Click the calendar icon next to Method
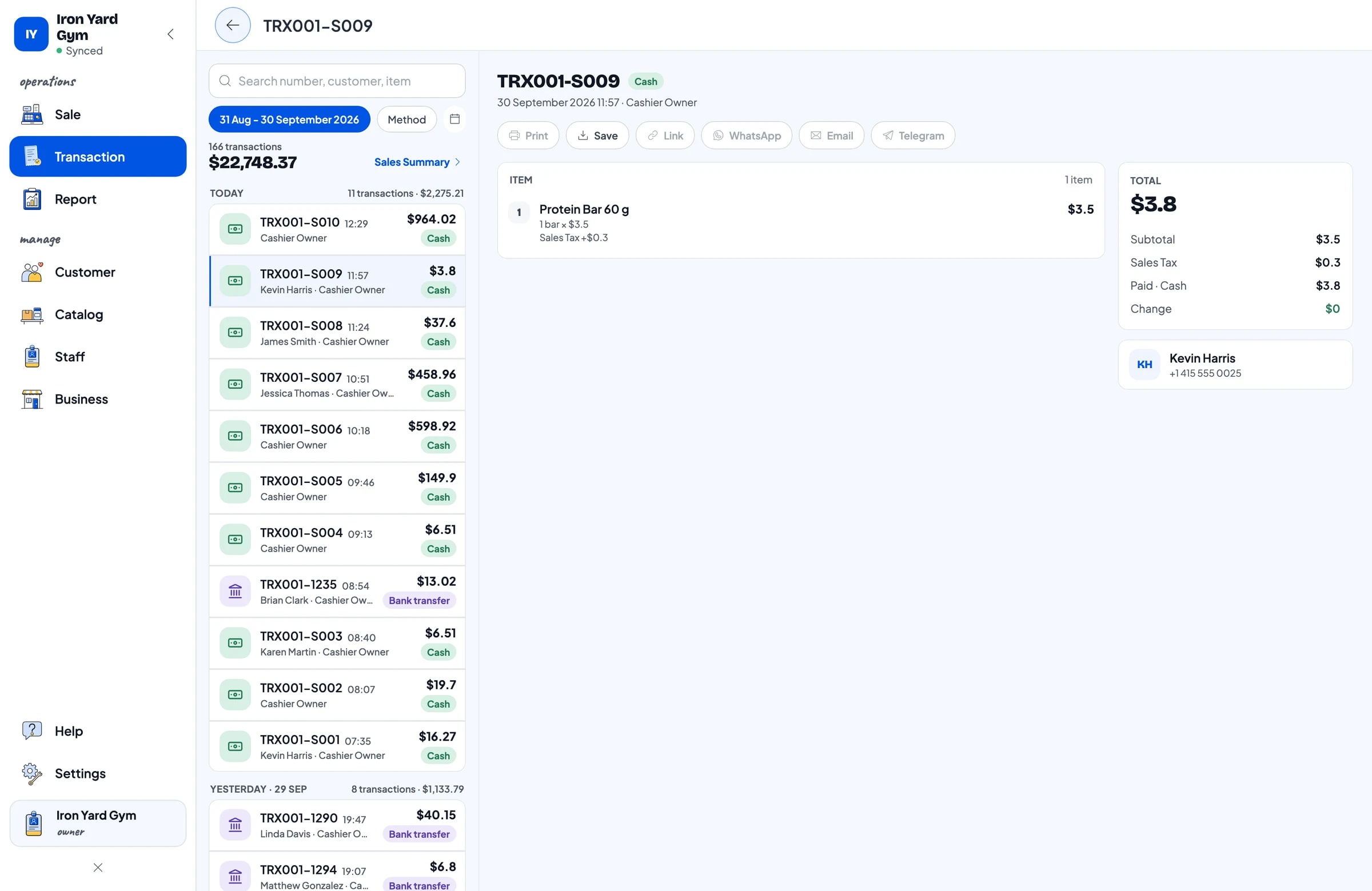Screen dimensions: 1372x891 click(x=455, y=119)
